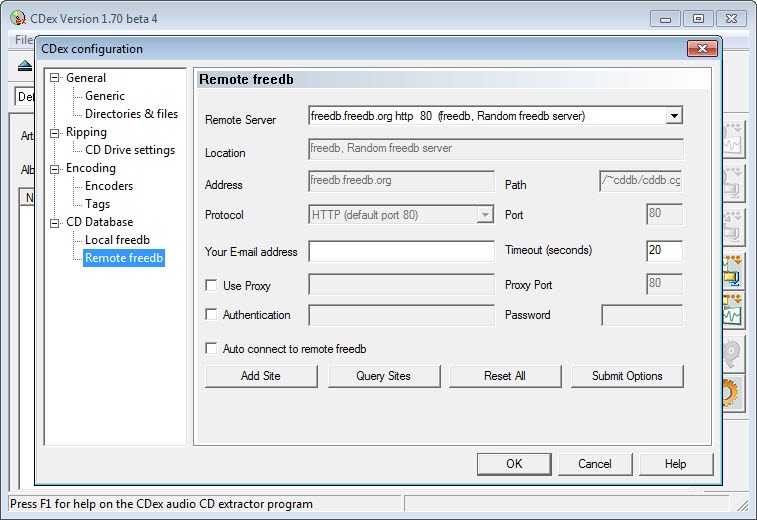Minimize the CDex main window
757x520 pixels.
click(x=665, y=19)
